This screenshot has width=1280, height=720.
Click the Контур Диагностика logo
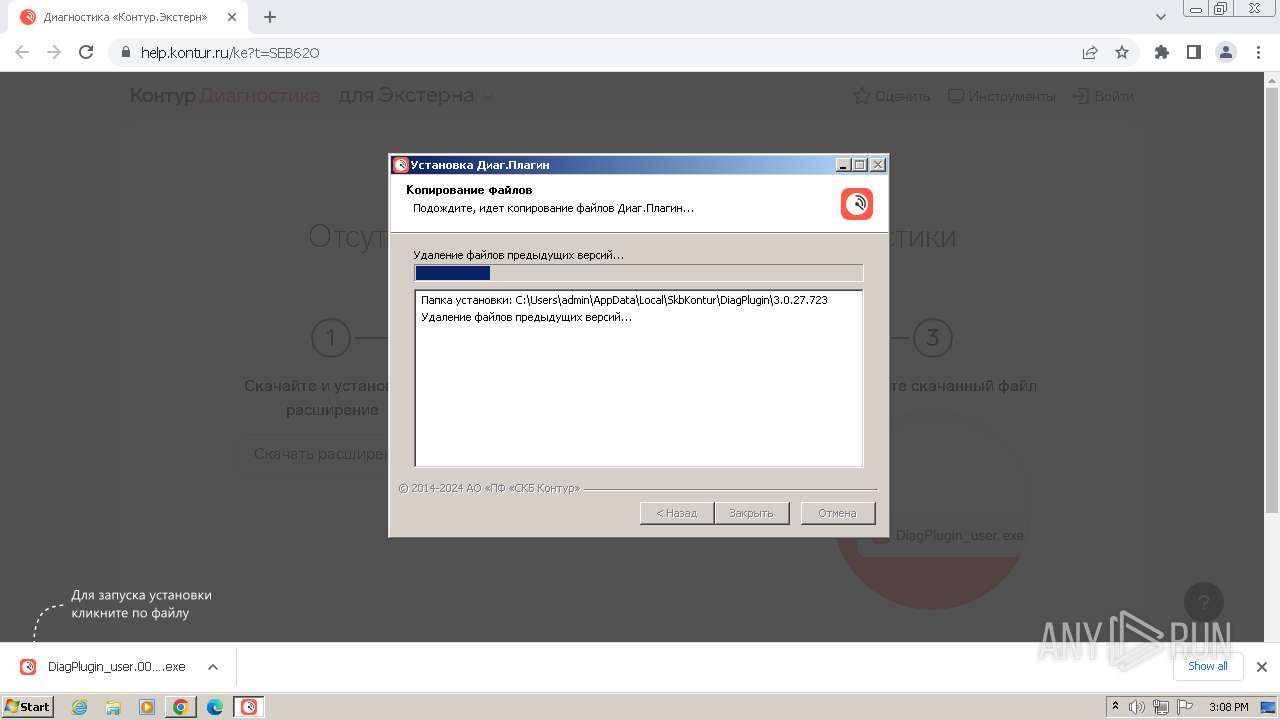[225, 96]
